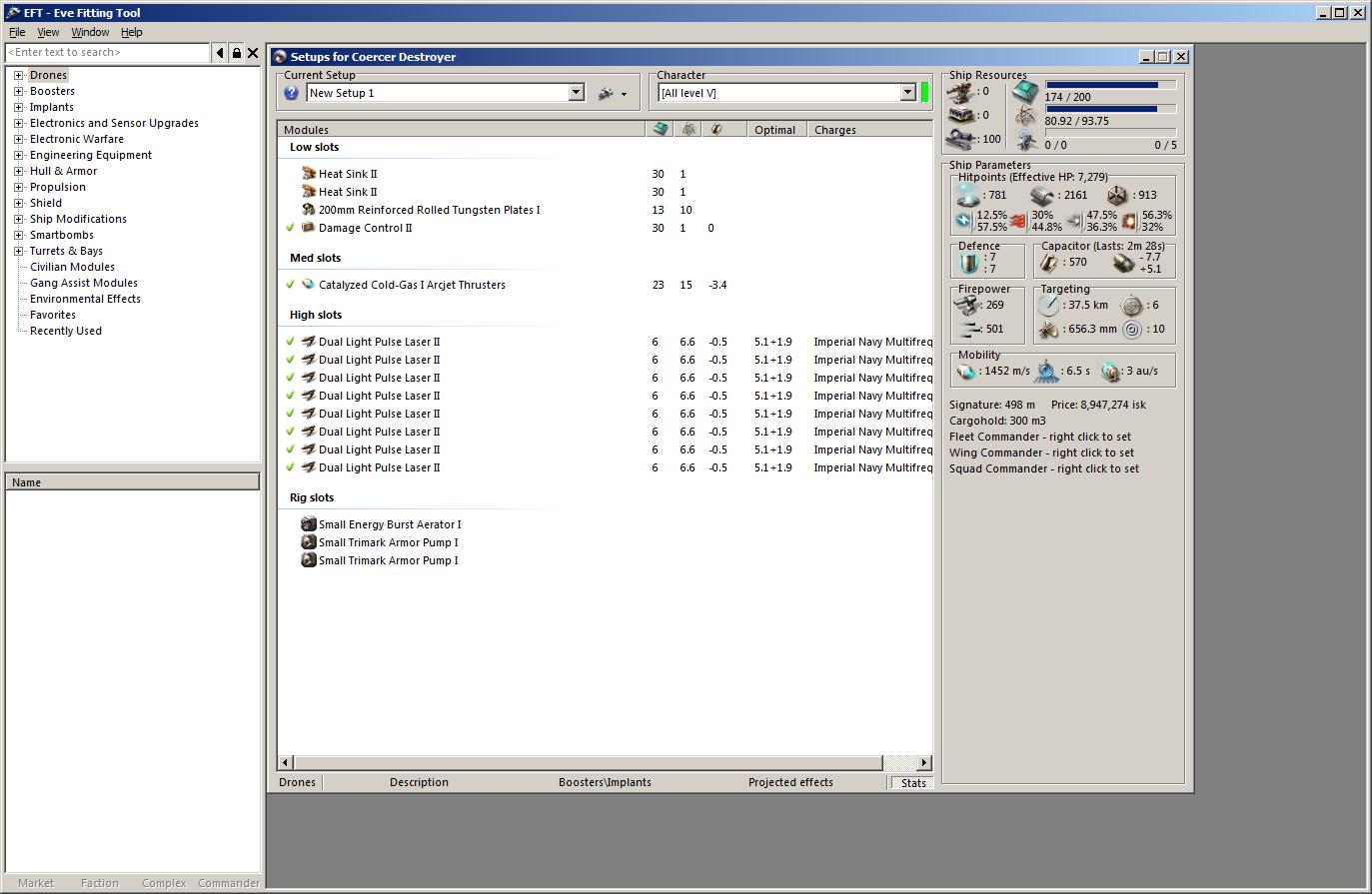Expand the Propulsion tree node
Viewport: 1372px width, 894px height.
[18, 187]
